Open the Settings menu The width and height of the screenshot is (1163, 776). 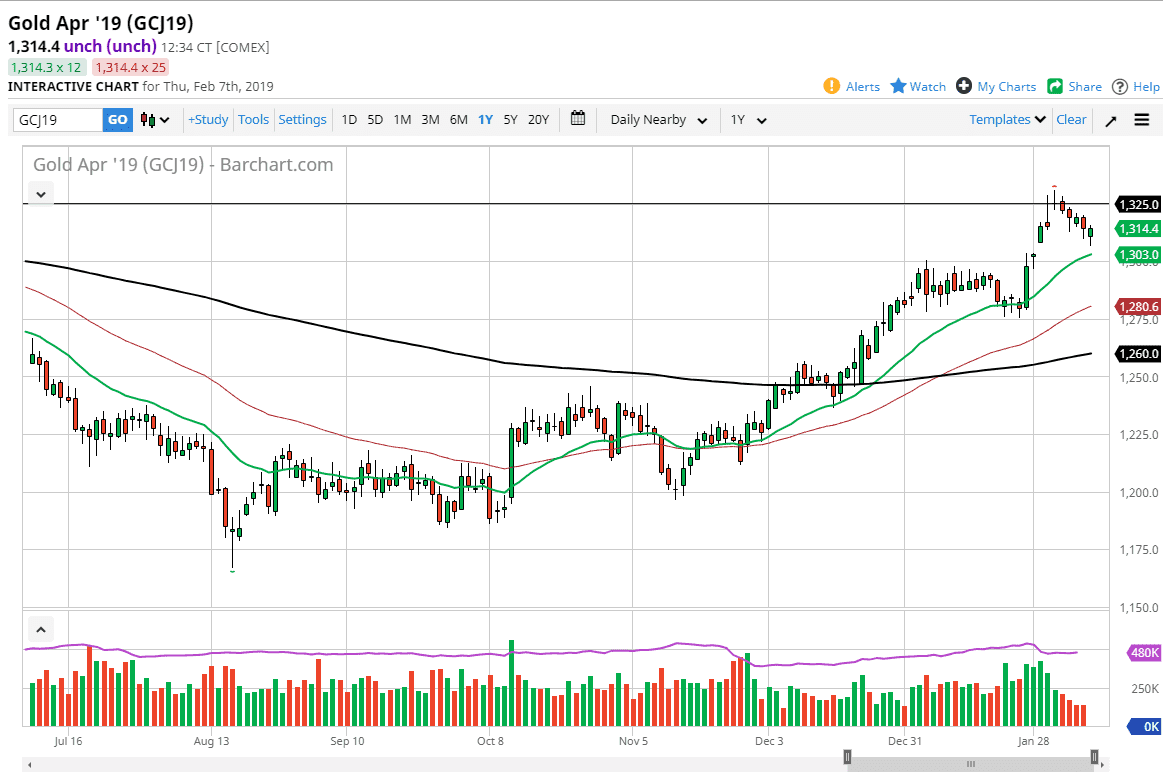pyautogui.click(x=302, y=120)
